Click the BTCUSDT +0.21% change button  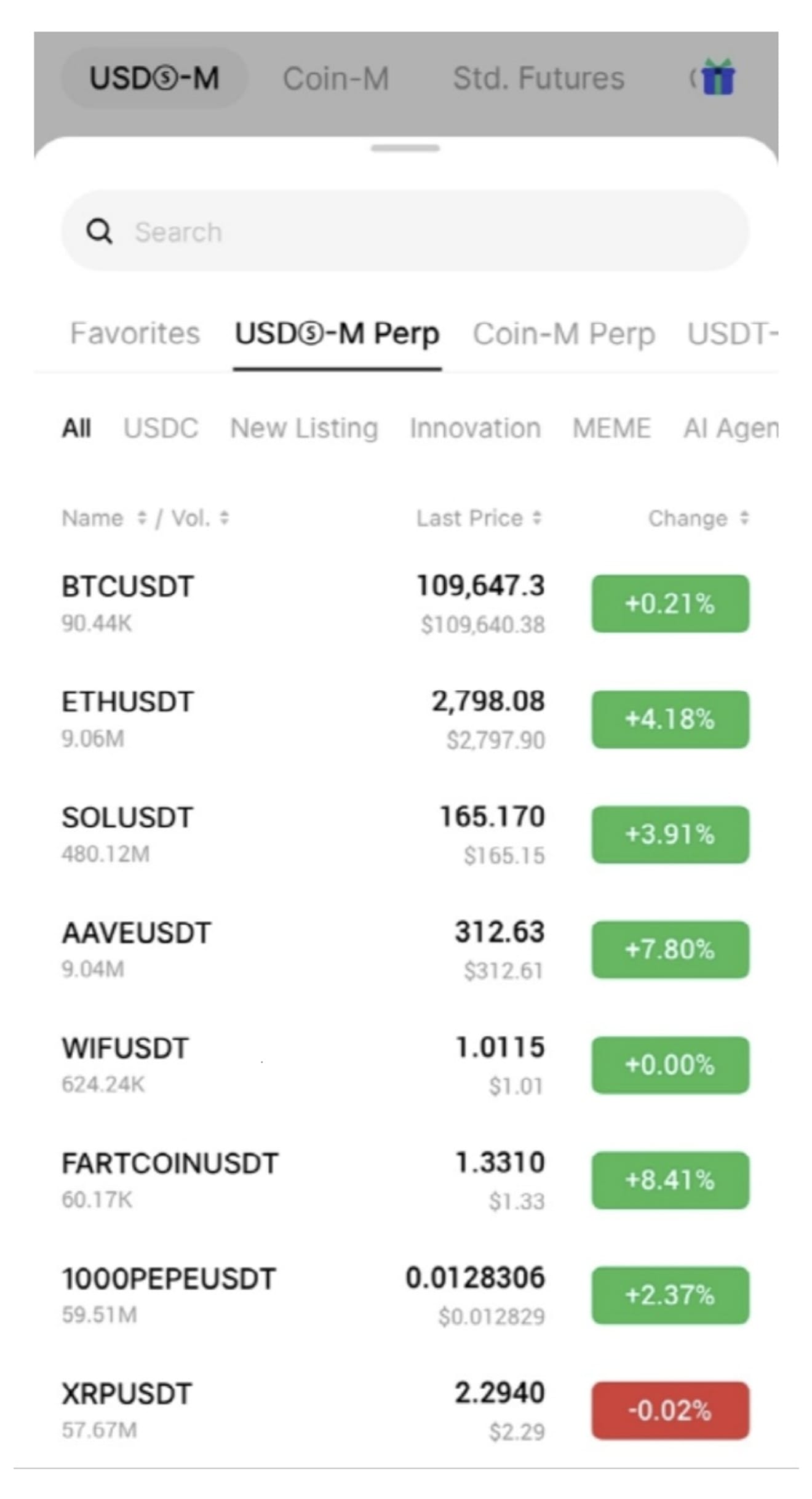(x=671, y=603)
